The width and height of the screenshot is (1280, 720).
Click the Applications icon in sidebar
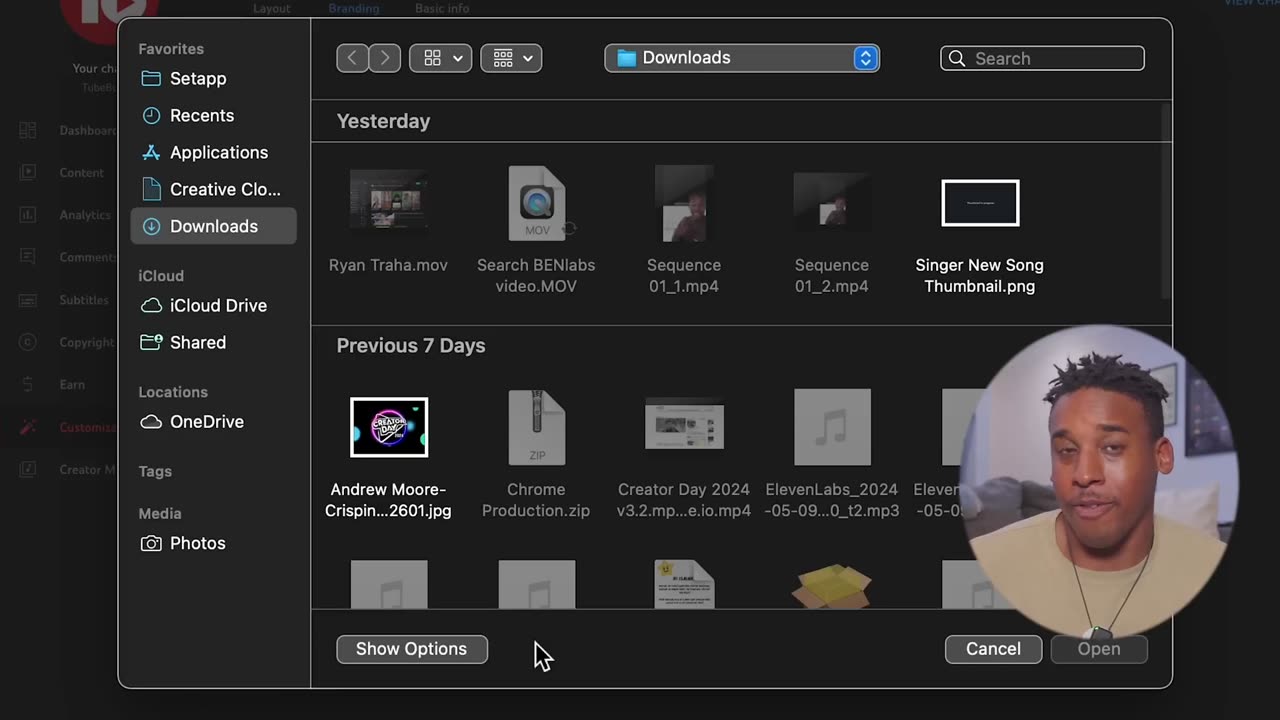[x=151, y=152]
